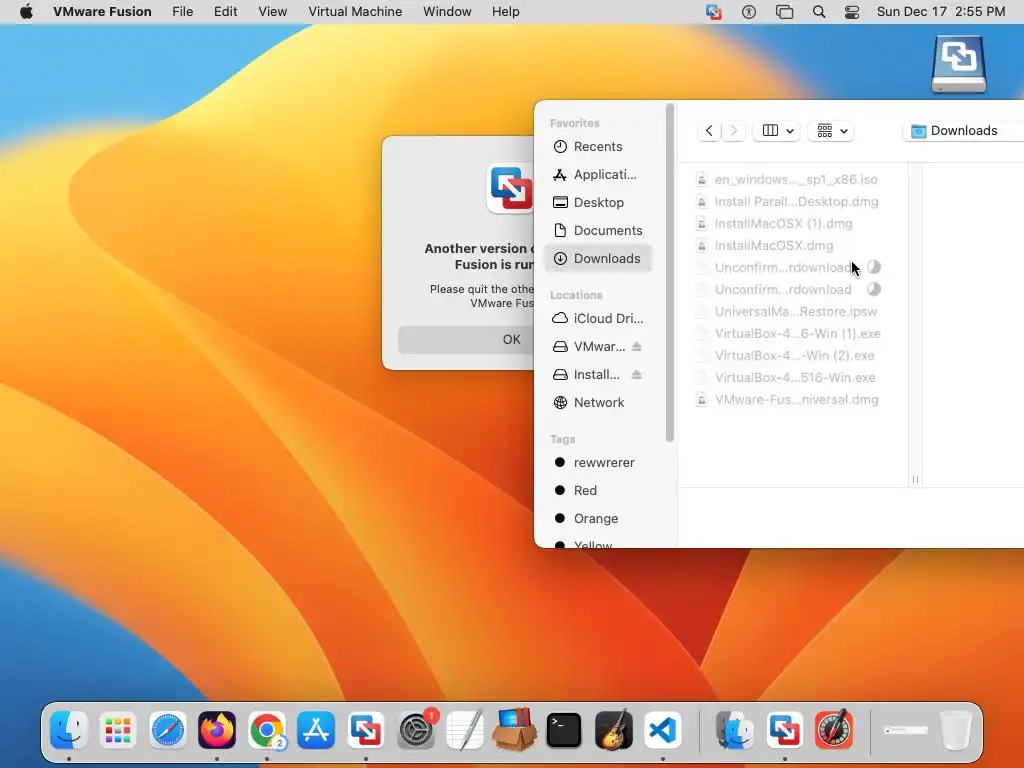Screen dimensions: 1024x768
Task: Click the date and time in menu bar
Action: pos(940,12)
